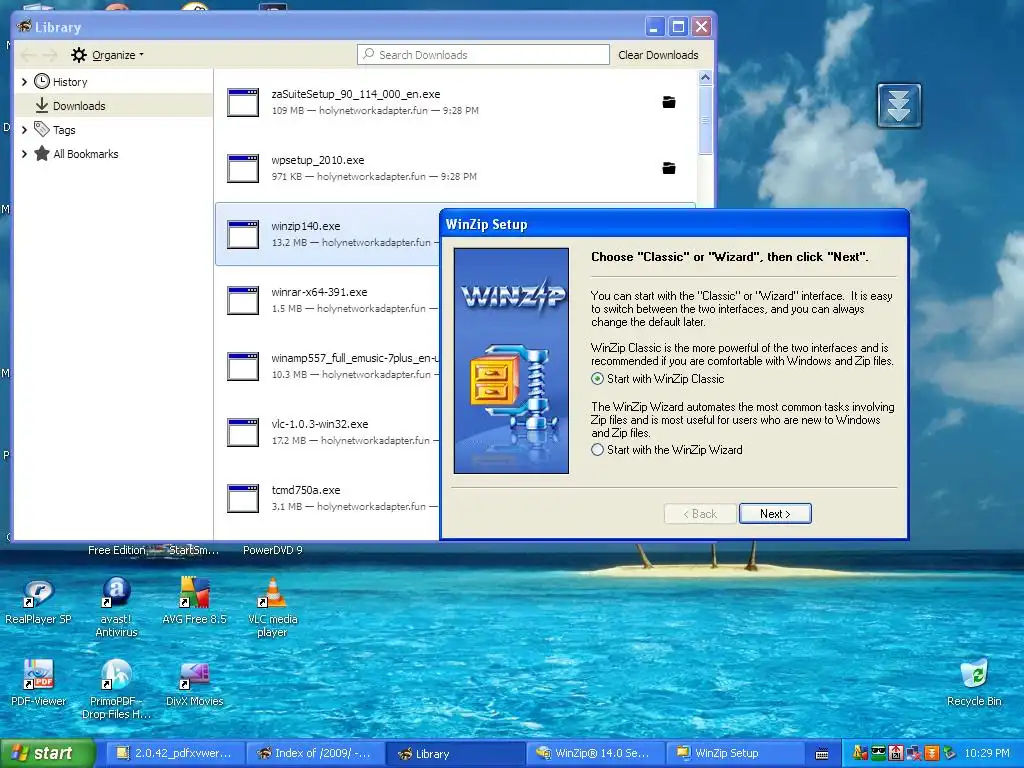The image size is (1024, 768).
Task: Click the blue download arrow desktop widget
Action: coord(899,105)
